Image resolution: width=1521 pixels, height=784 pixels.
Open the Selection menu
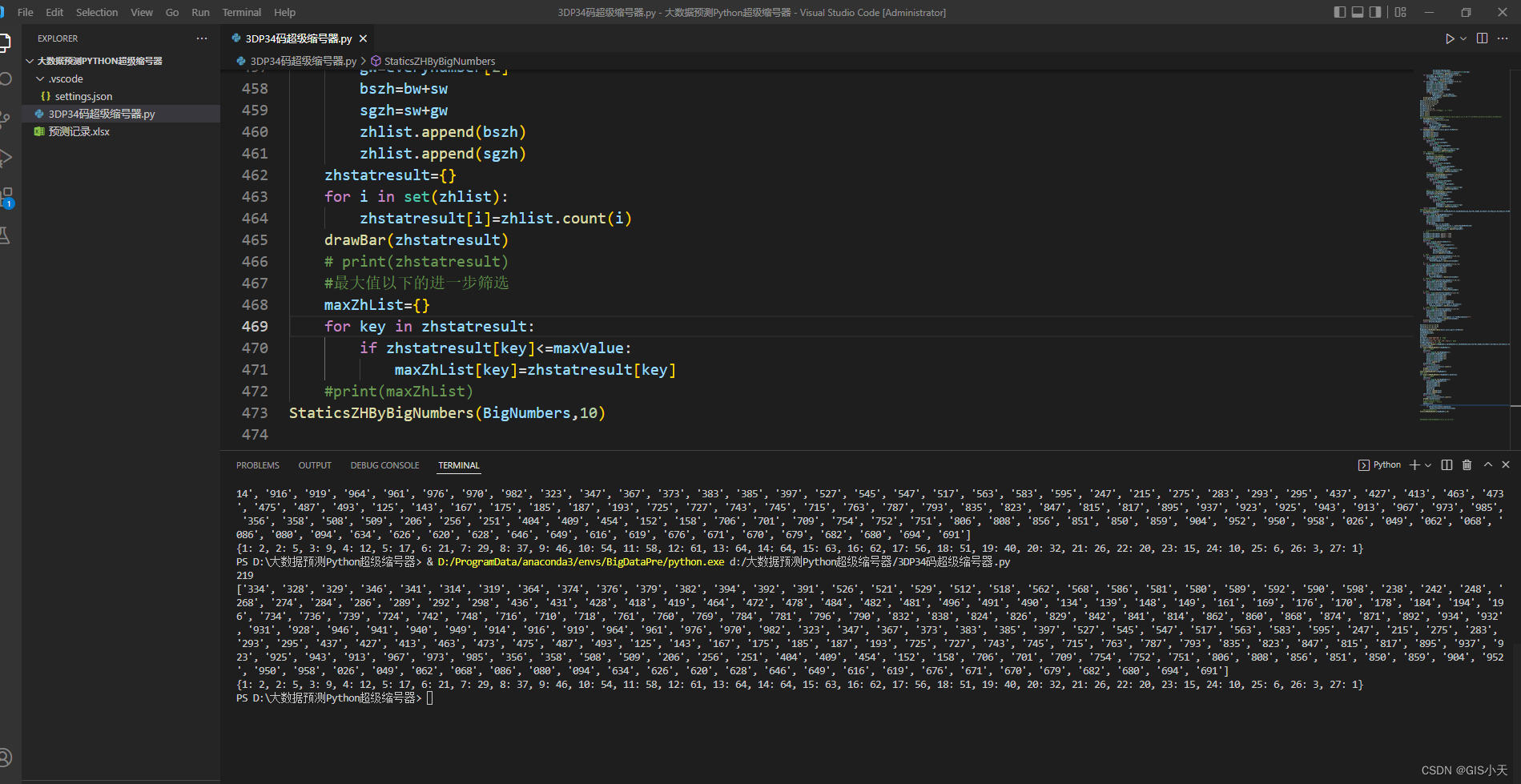click(x=97, y=12)
